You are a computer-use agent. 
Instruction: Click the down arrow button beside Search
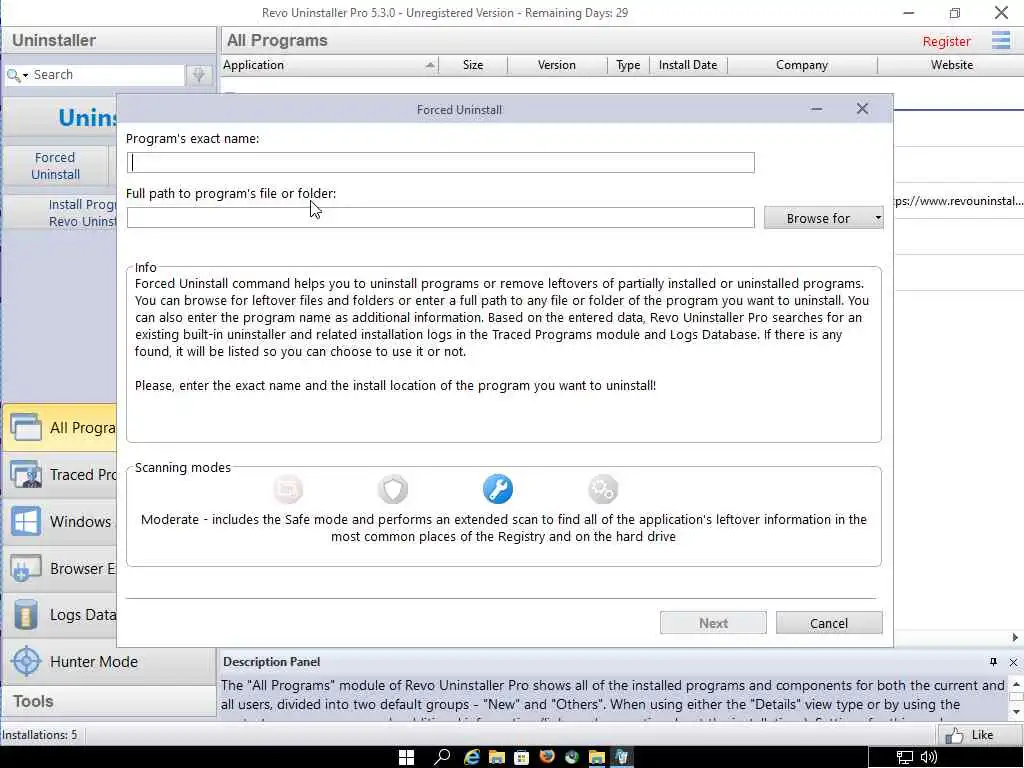click(199, 75)
